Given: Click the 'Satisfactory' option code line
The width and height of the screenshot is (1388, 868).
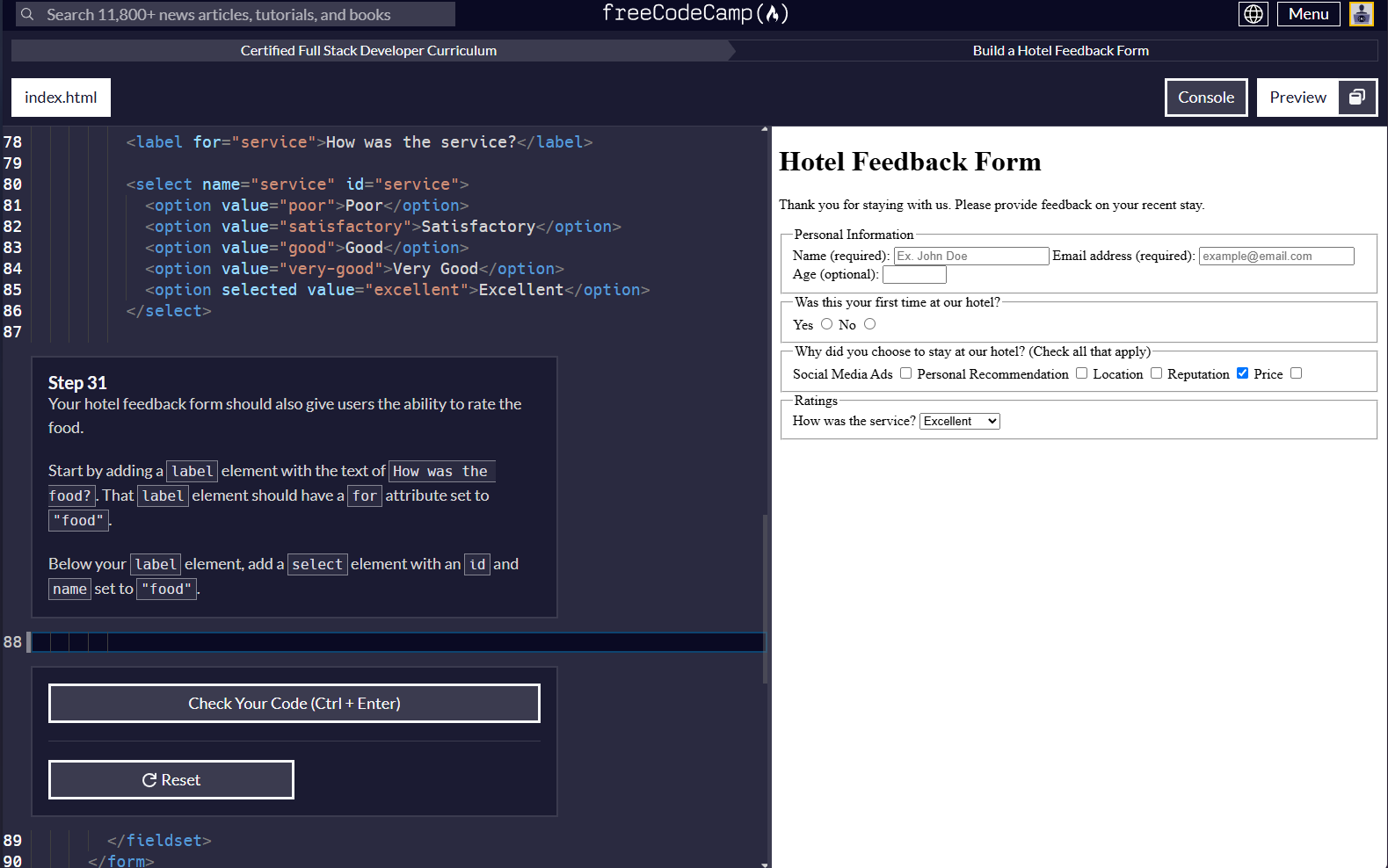Looking at the screenshot, I should point(383,227).
